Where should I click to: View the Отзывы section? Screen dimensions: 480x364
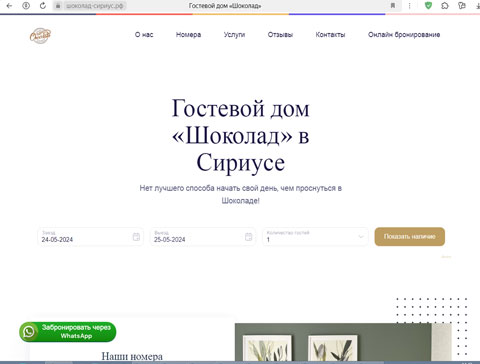[280, 35]
